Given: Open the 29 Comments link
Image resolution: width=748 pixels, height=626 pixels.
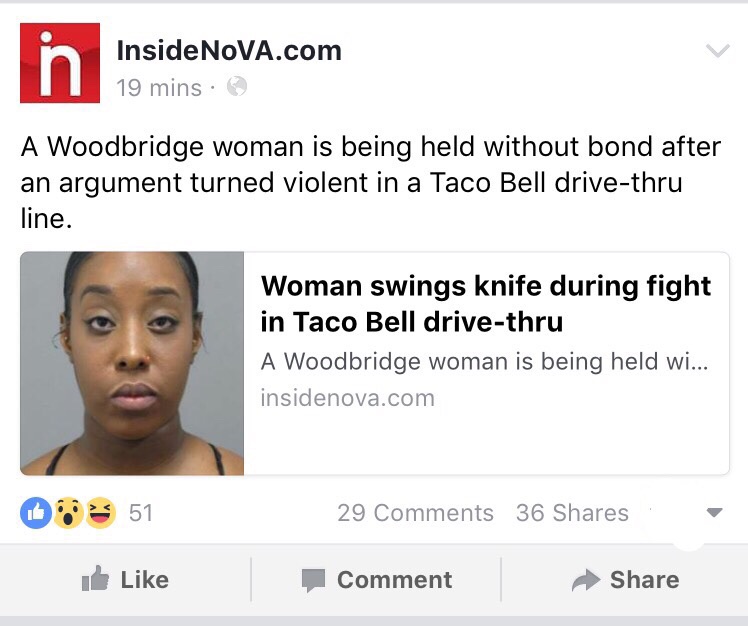Looking at the screenshot, I should [415, 513].
